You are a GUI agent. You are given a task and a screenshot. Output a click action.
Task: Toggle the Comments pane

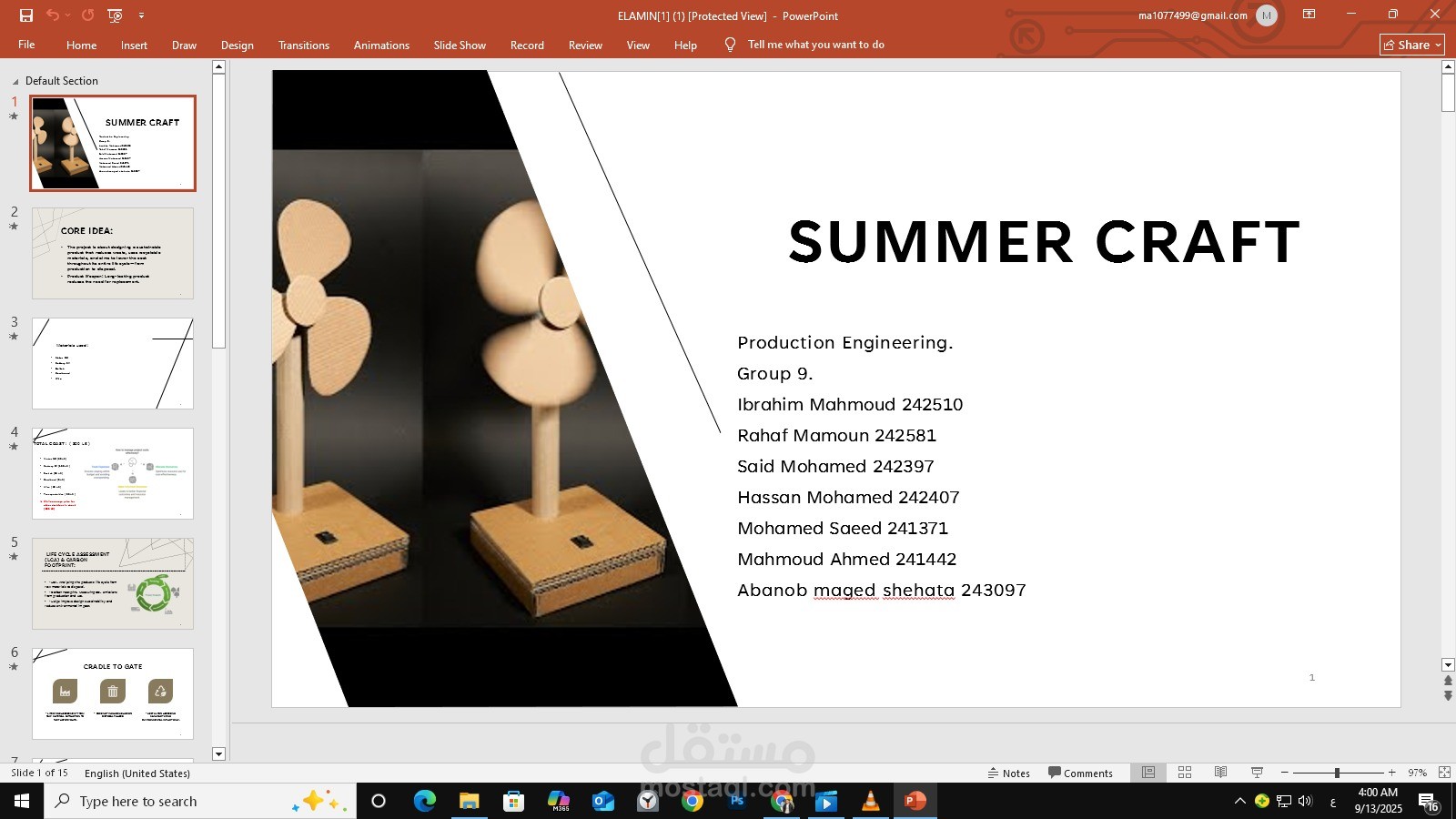point(1080,773)
